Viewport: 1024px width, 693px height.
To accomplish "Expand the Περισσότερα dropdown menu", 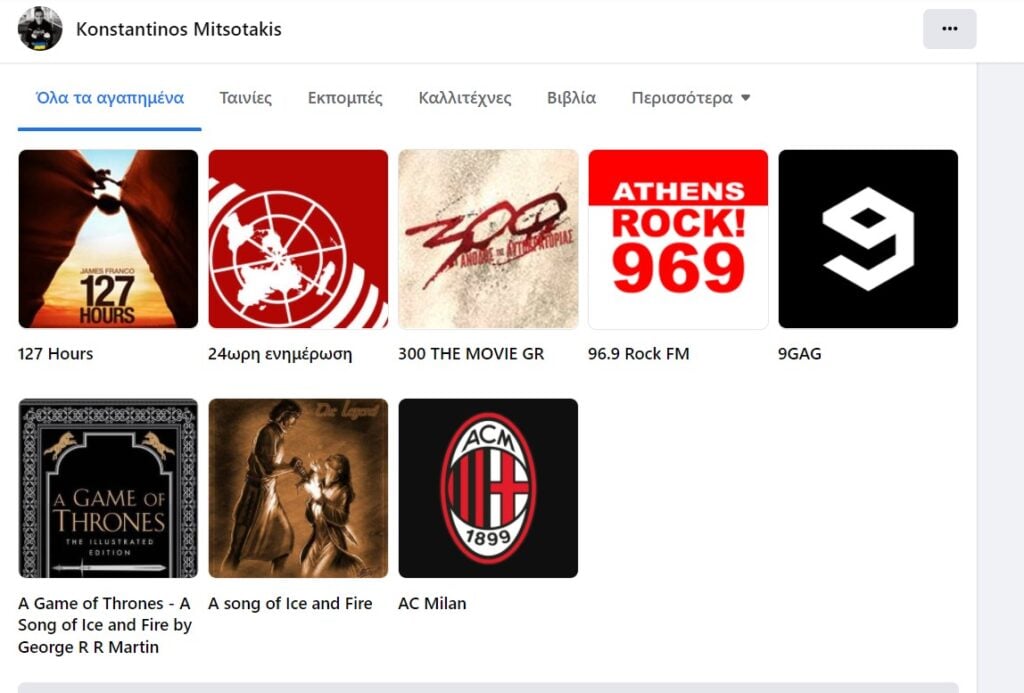I will (691, 98).
